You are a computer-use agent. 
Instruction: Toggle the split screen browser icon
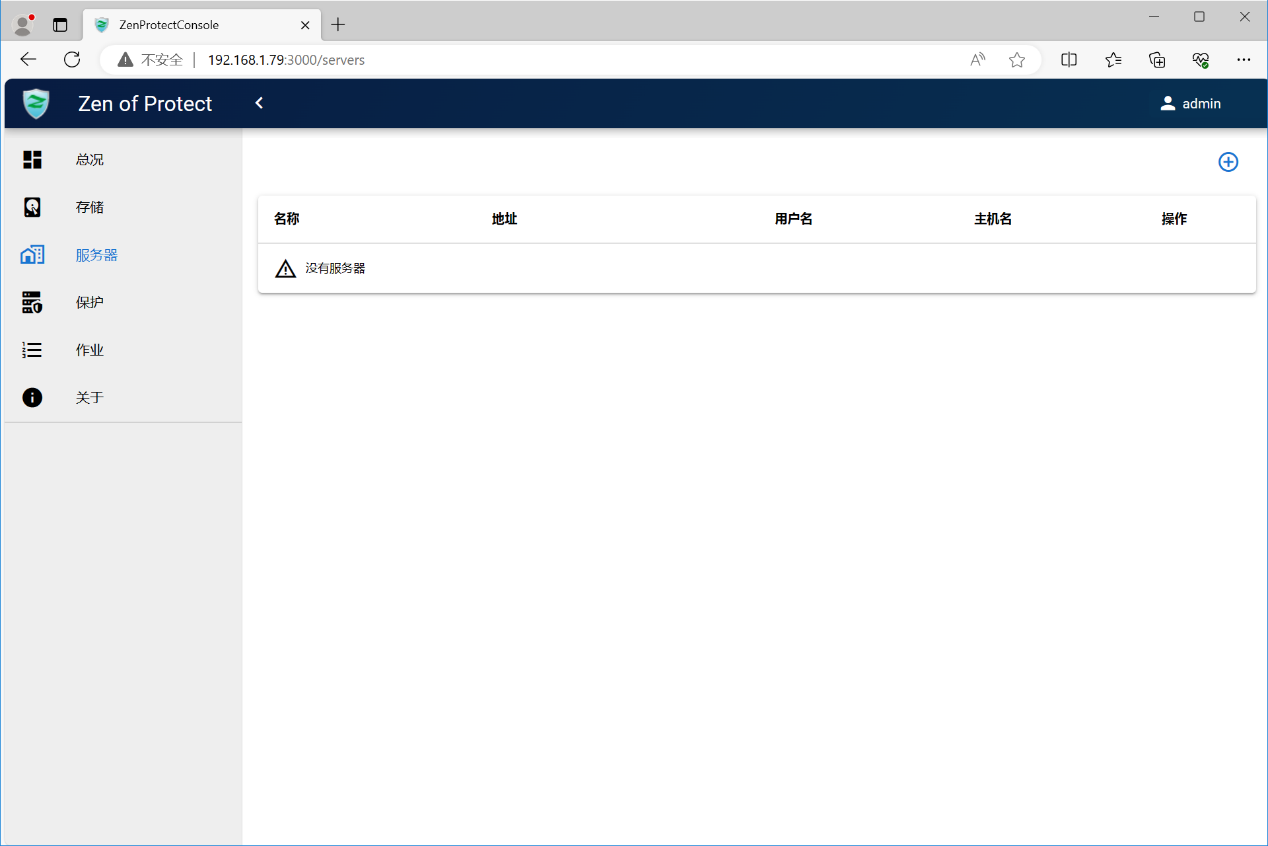pyautogui.click(x=1069, y=60)
